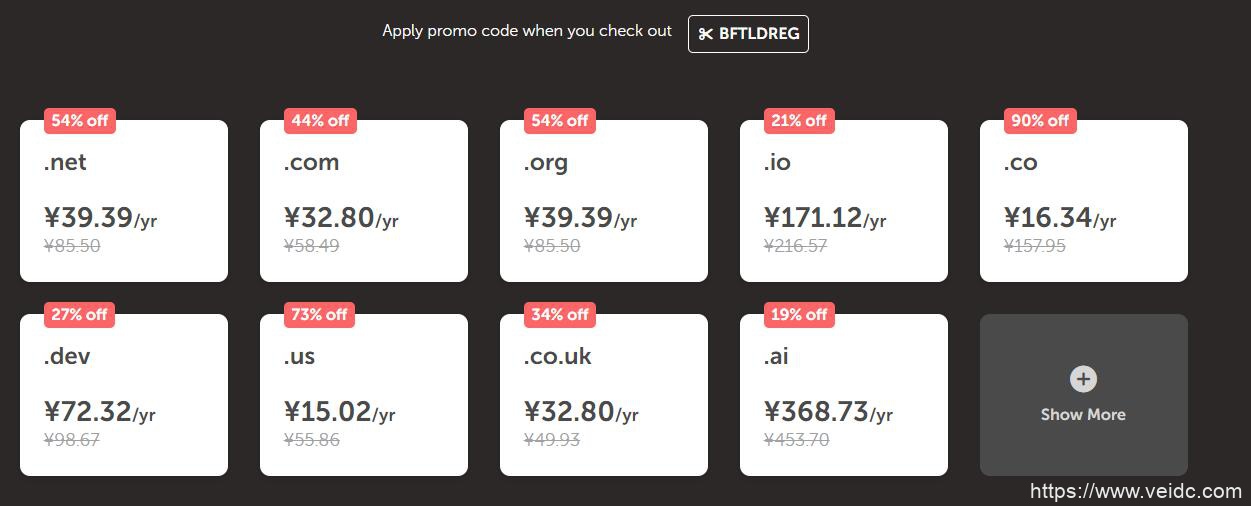The image size is (1251, 506).
Task: Click the scissors icon beside the promo code
Action: 706,34
